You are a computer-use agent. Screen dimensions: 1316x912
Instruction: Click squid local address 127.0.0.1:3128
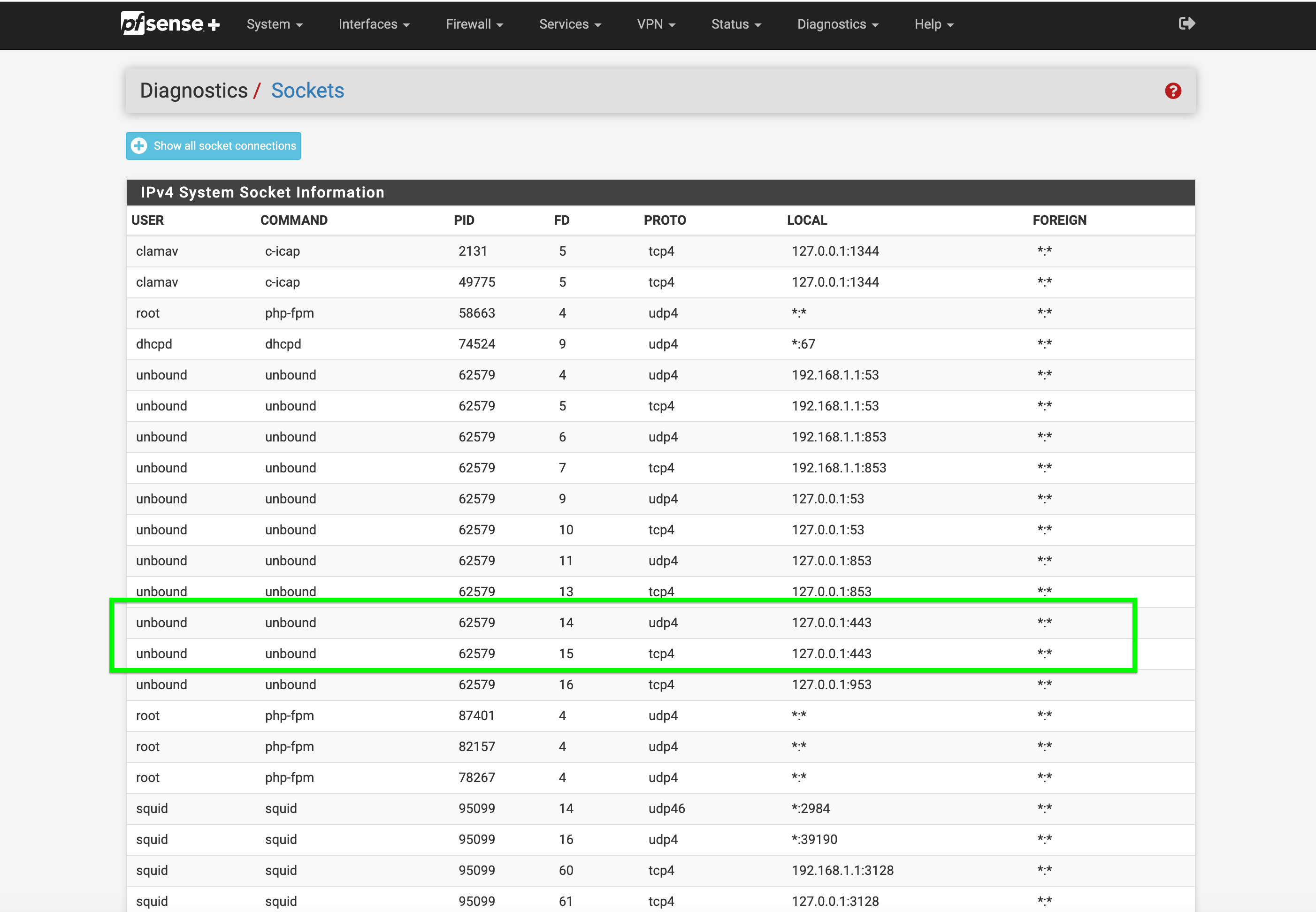[835, 901]
